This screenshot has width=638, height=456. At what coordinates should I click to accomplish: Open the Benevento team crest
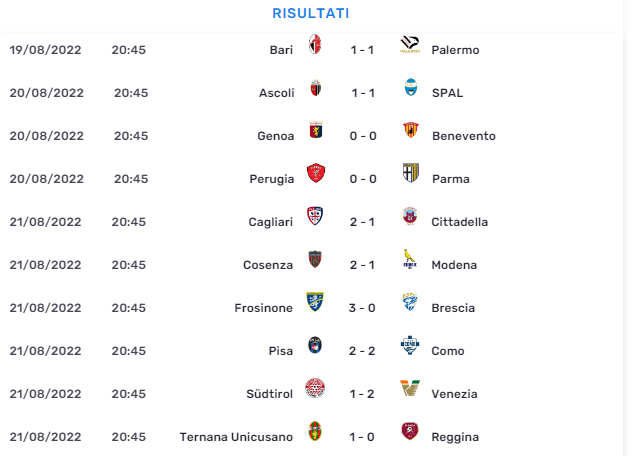pos(411,130)
